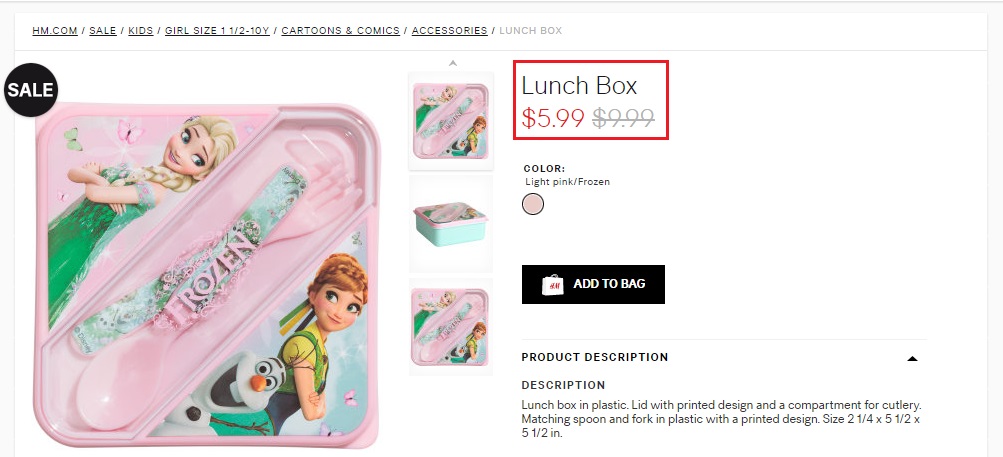The width and height of the screenshot is (1003, 457).
Task: Open GIRL SIZE 1 1/2-10Y breadcrumb
Action: (217, 31)
